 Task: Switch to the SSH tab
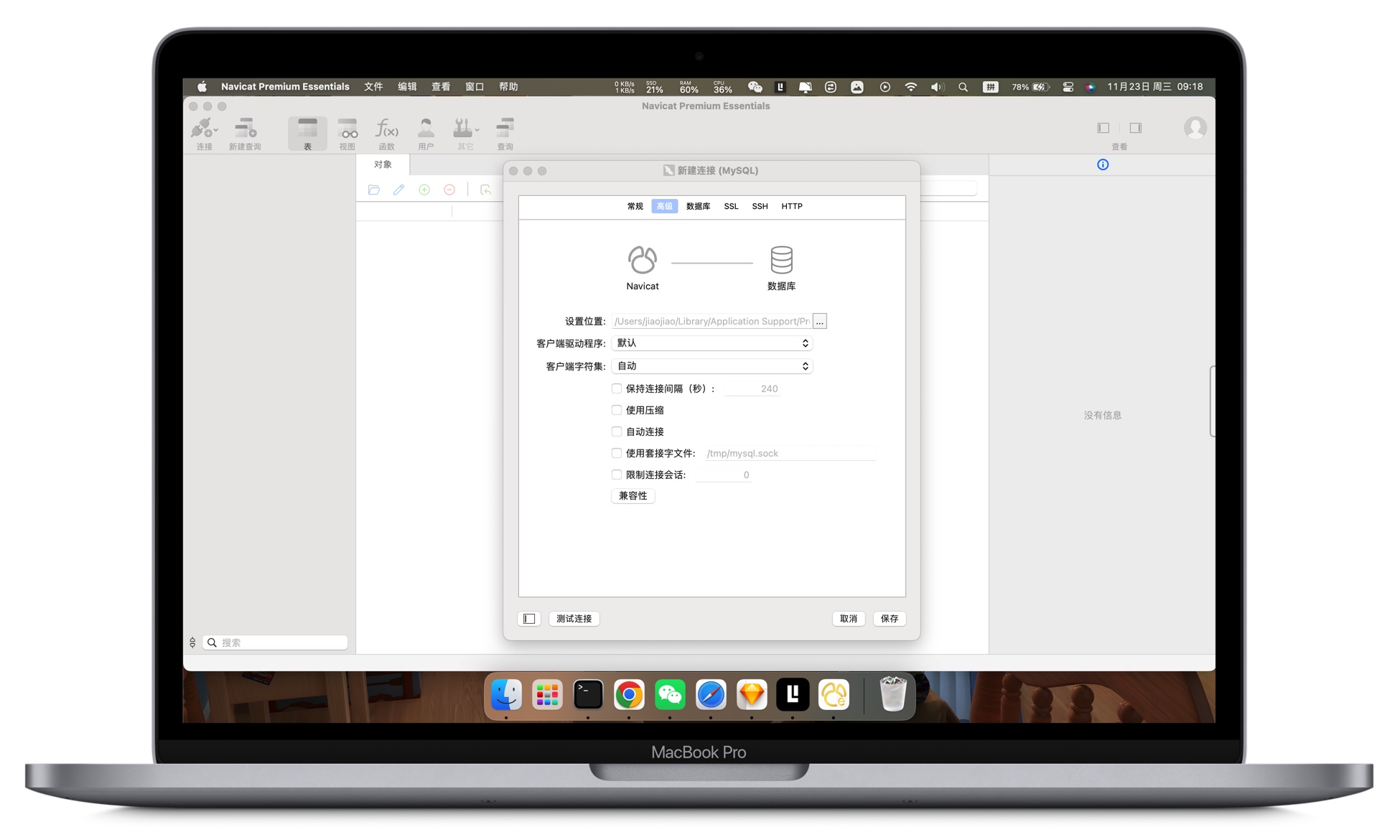[x=760, y=206]
